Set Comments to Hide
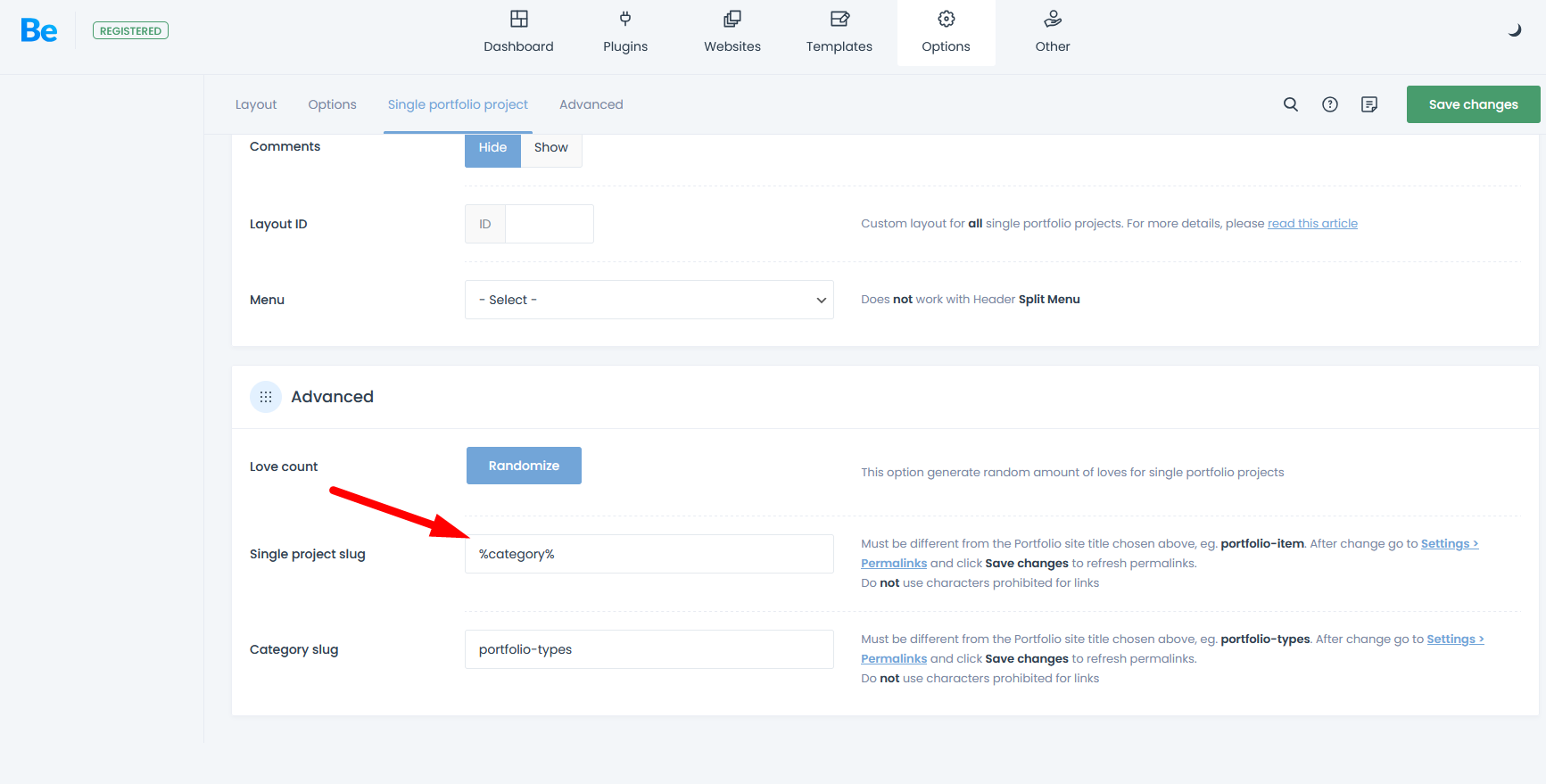The width and height of the screenshot is (1546, 784). [x=492, y=148]
